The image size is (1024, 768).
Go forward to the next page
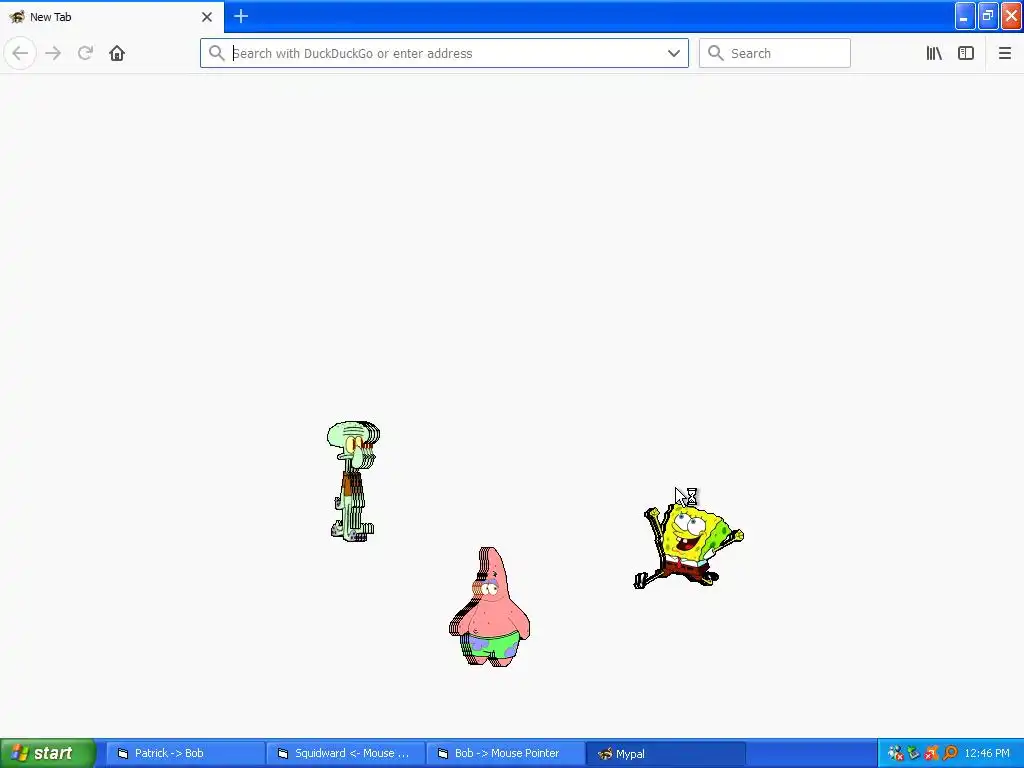pos(54,53)
